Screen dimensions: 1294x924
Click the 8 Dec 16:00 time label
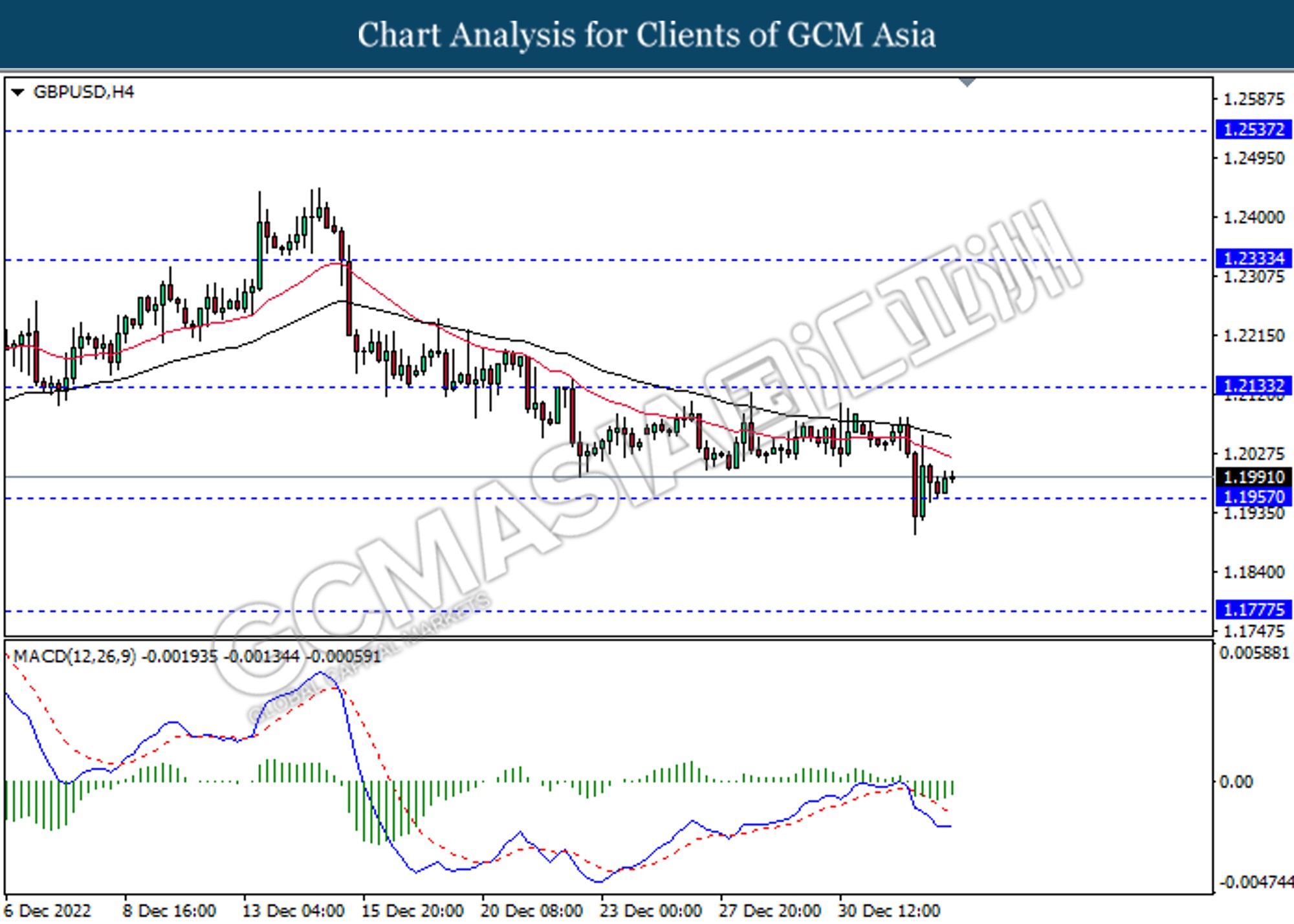[170, 911]
